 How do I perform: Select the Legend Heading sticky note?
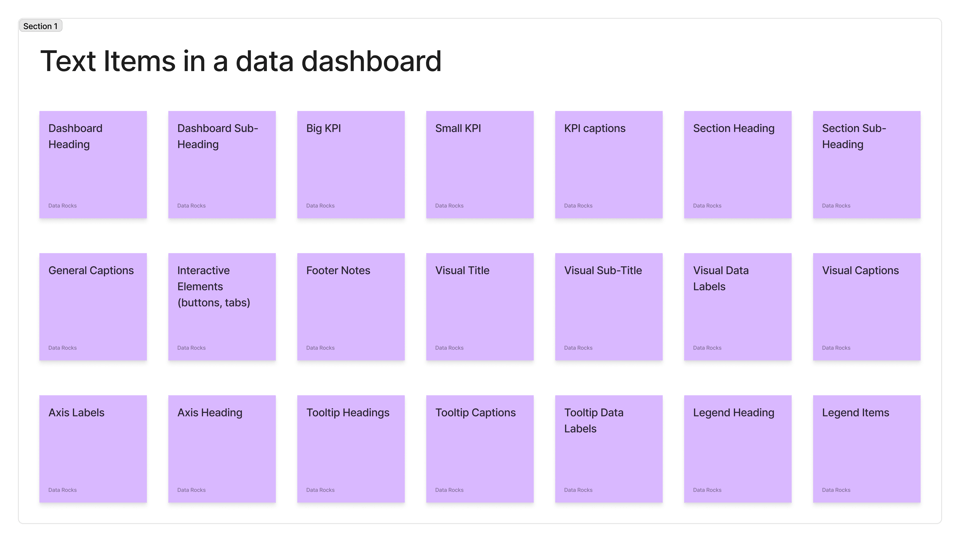click(738, 449)
